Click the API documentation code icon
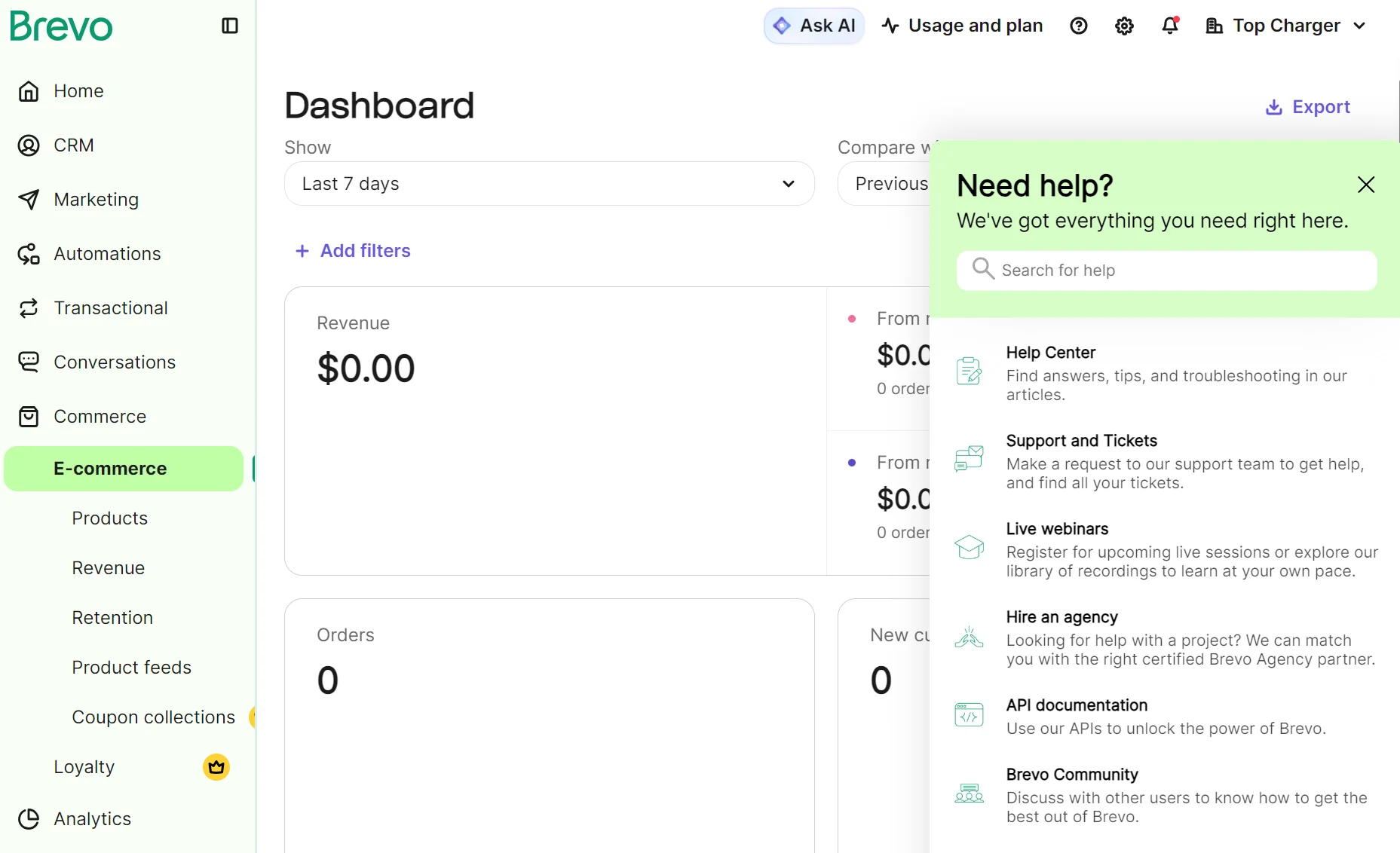The height and width of the screenshot is (853, 1400). (969, 714)
